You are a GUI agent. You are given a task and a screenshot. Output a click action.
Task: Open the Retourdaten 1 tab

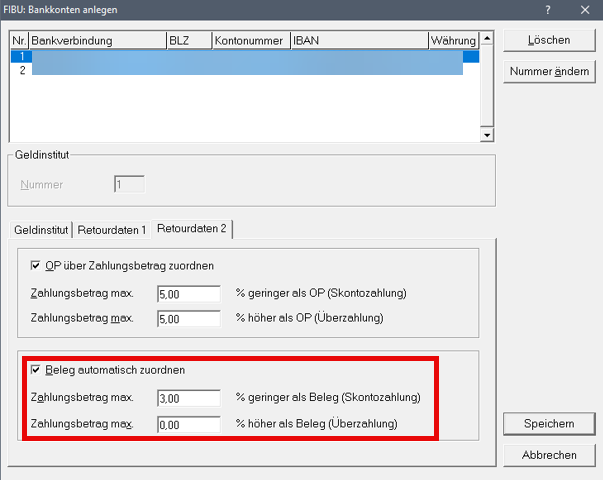point(111,229)
